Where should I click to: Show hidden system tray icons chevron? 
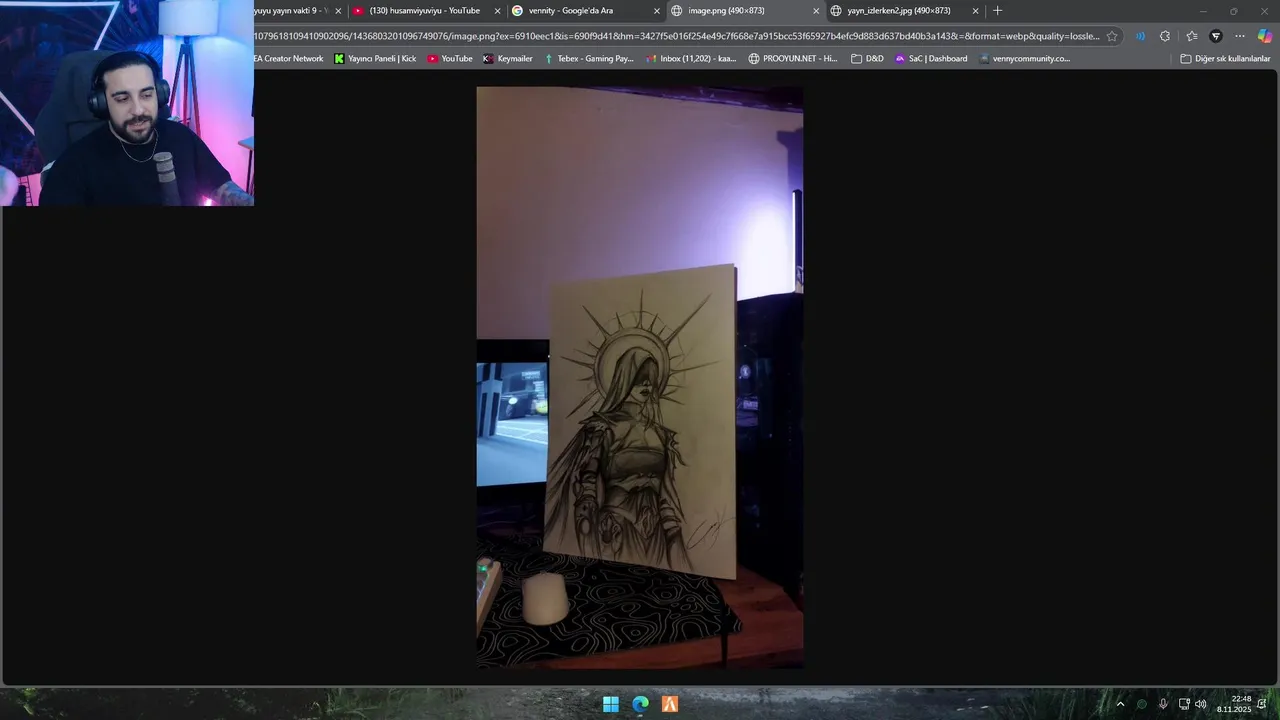click(x=1120, y=704)
